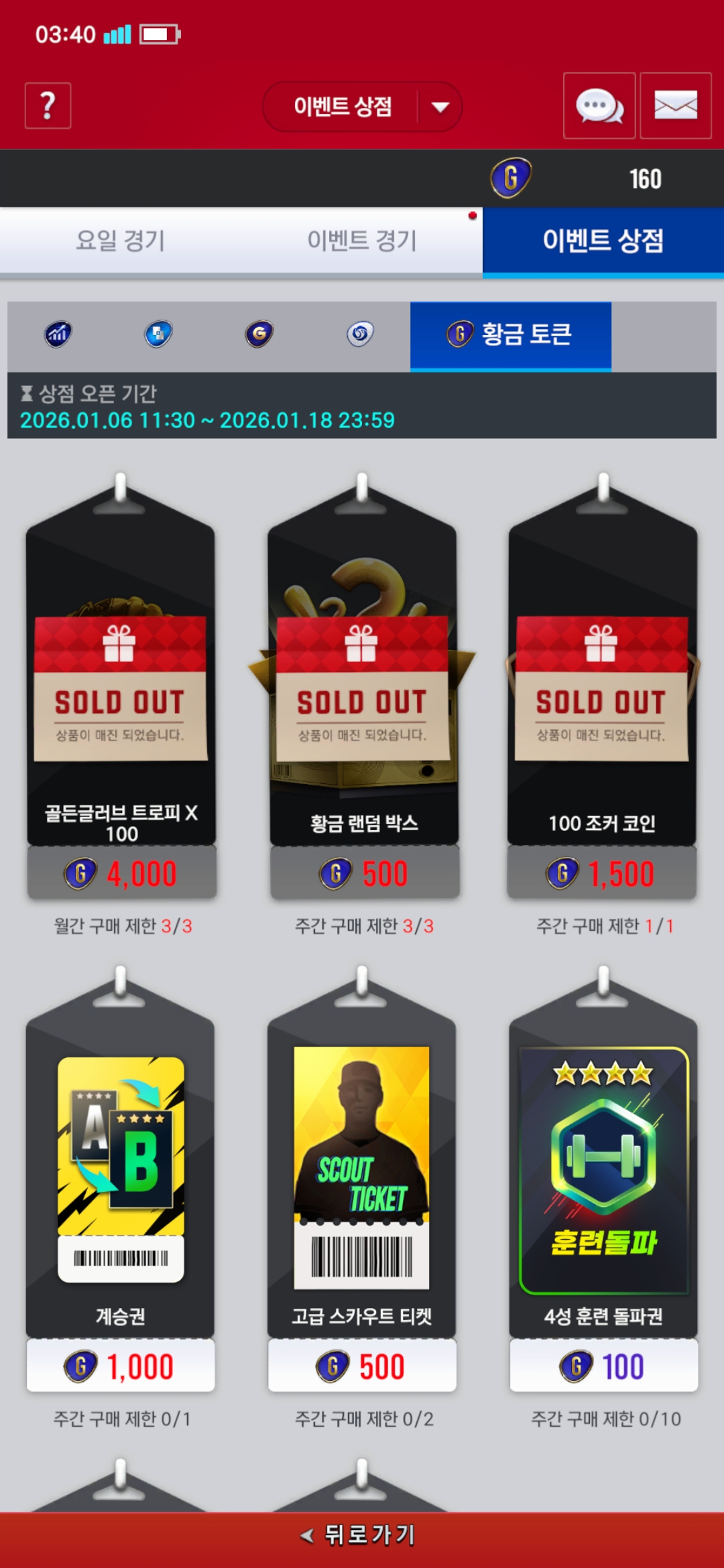
Task: Tap the sold out 황금 랜덤 박스 card
Action: click(363, 690)
